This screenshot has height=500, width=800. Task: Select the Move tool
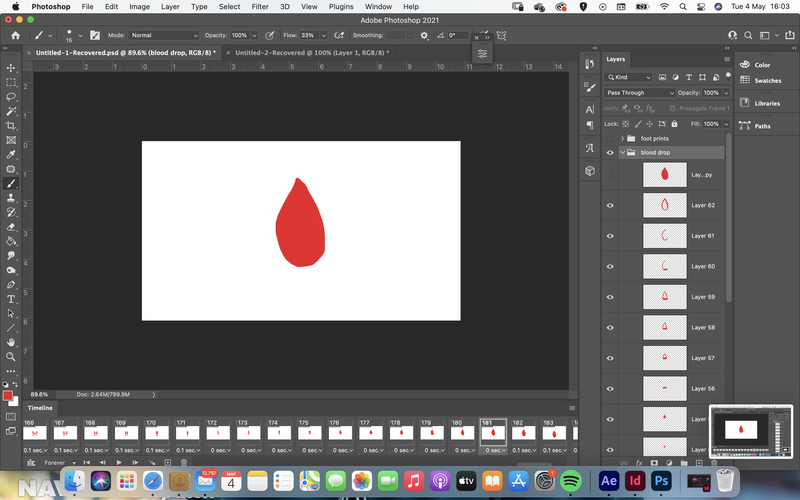[11, 68]
